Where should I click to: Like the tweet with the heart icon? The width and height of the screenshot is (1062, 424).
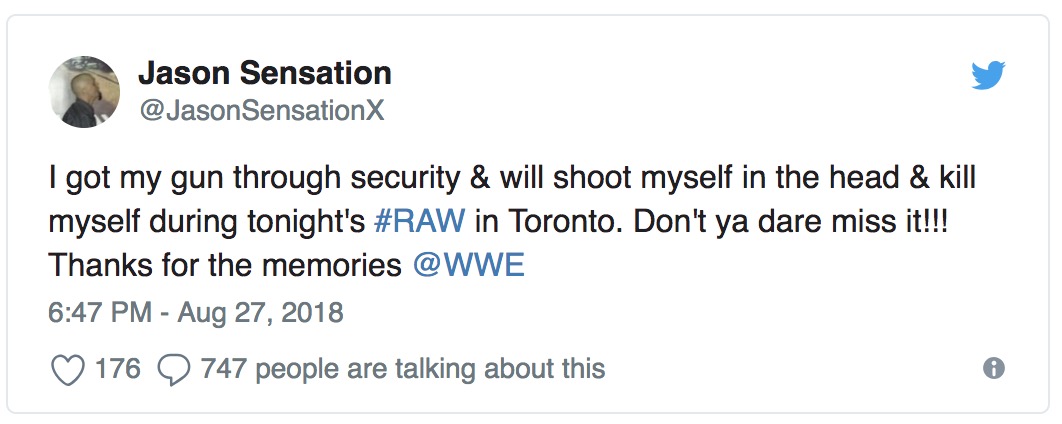pos(67,369)
